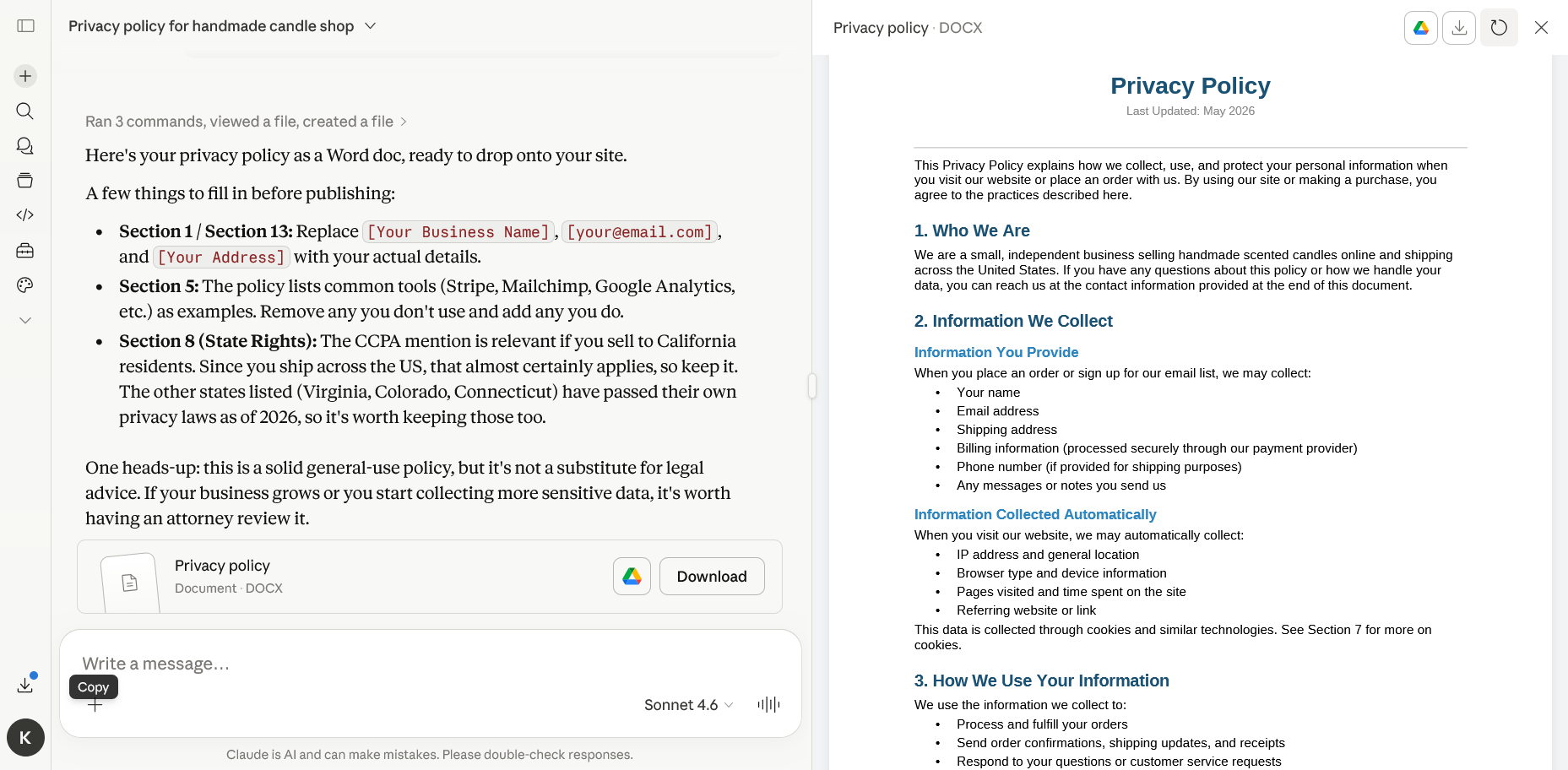Open the palette icon in sidebar
Screen dimensions: 1568x770
[25, 285]
